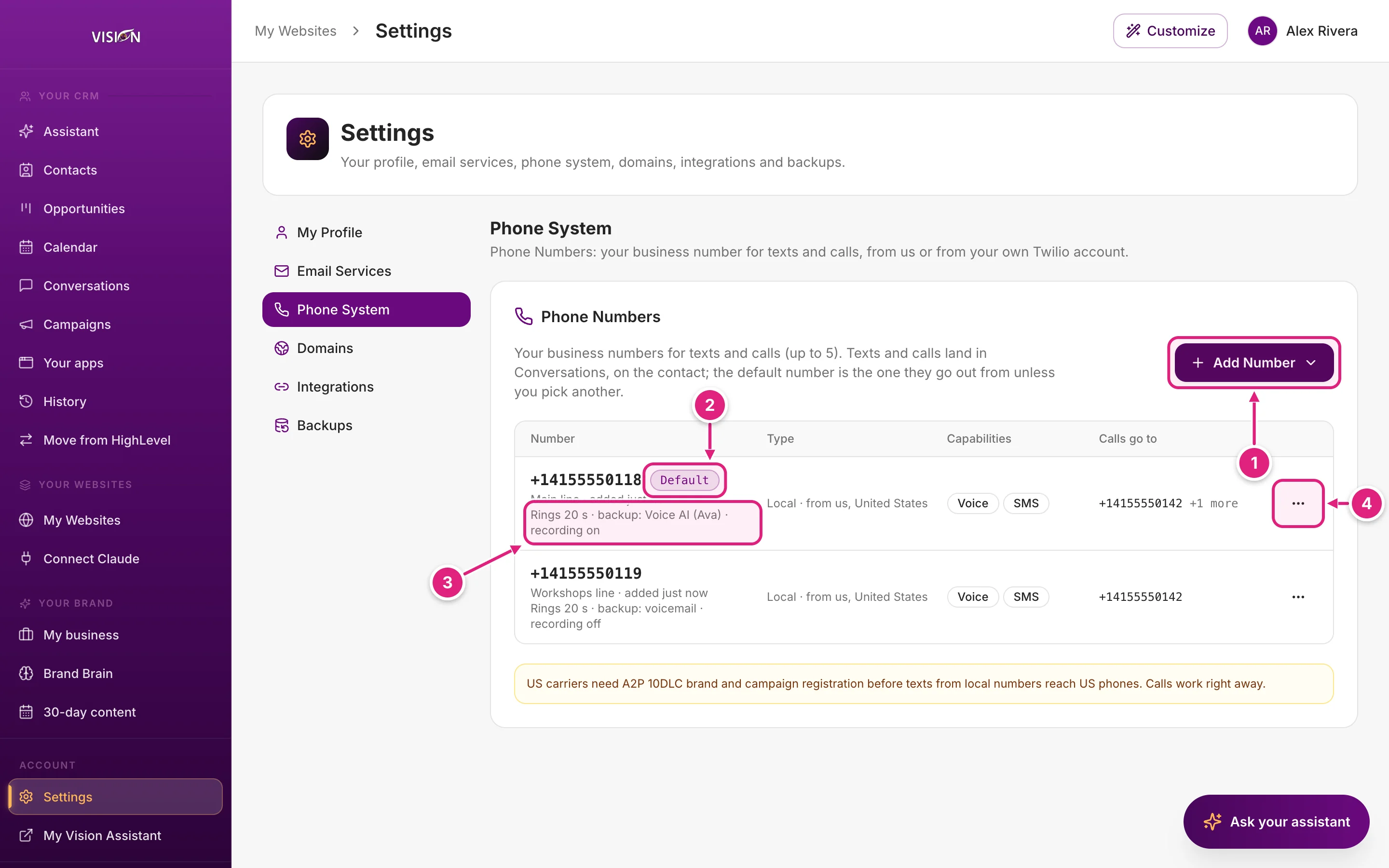Screen dimensions: 1389x868
Task: Open the Opportunities icon in sidebar
Action: point(26,208)
